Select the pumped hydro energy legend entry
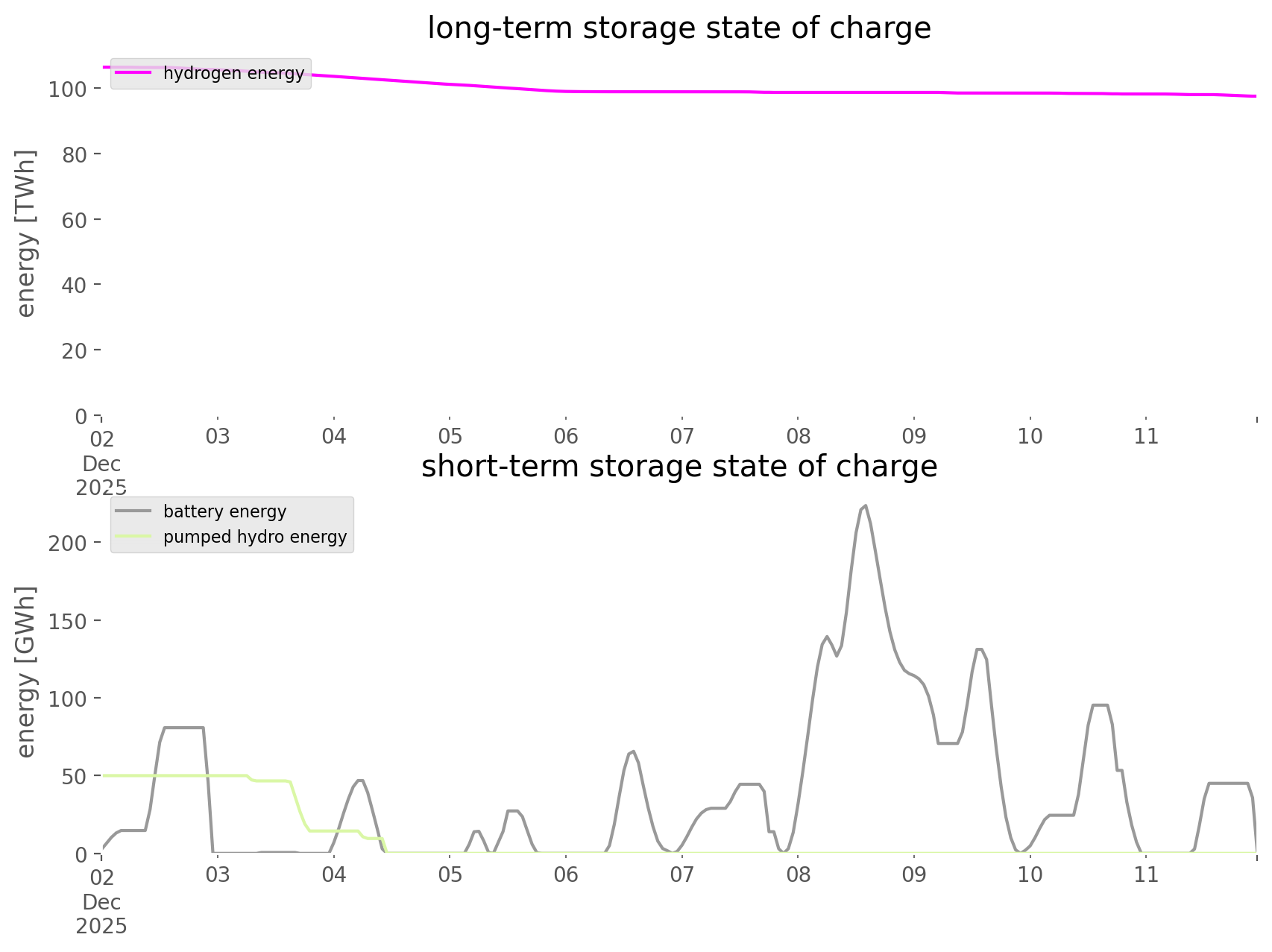 (254, 537)
